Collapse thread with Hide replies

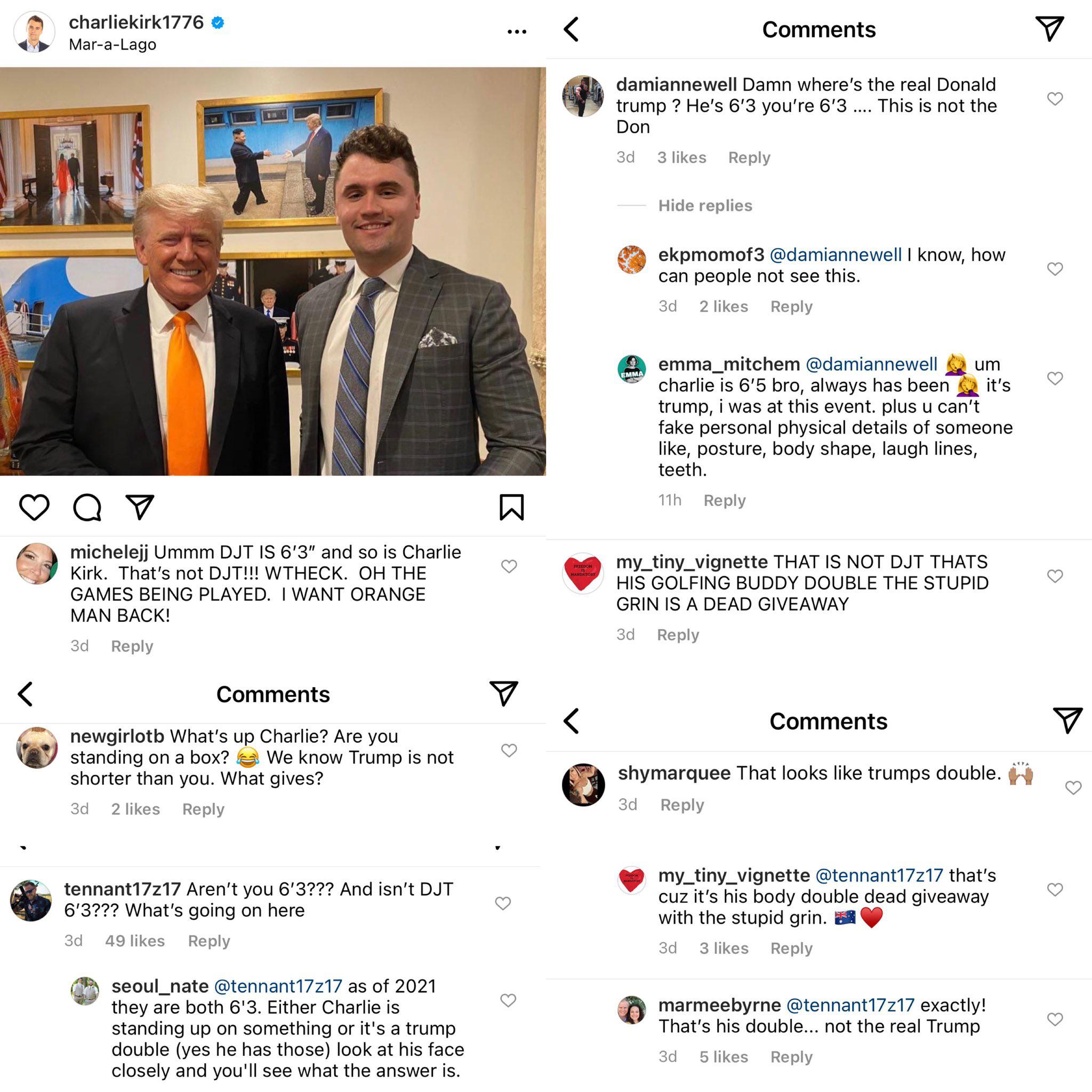pos(705,206)
